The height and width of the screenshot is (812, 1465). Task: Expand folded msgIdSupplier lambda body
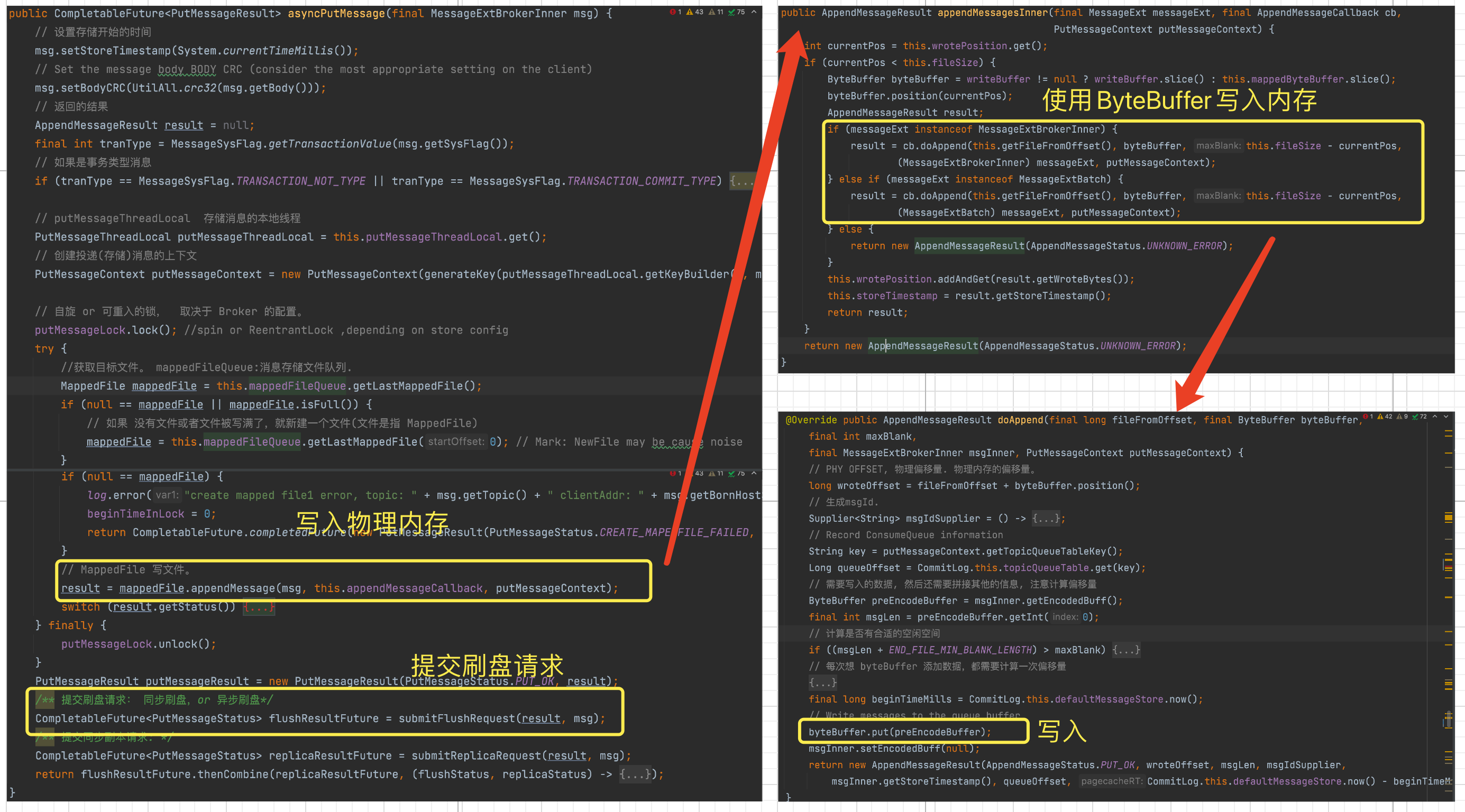point(1045,519)
